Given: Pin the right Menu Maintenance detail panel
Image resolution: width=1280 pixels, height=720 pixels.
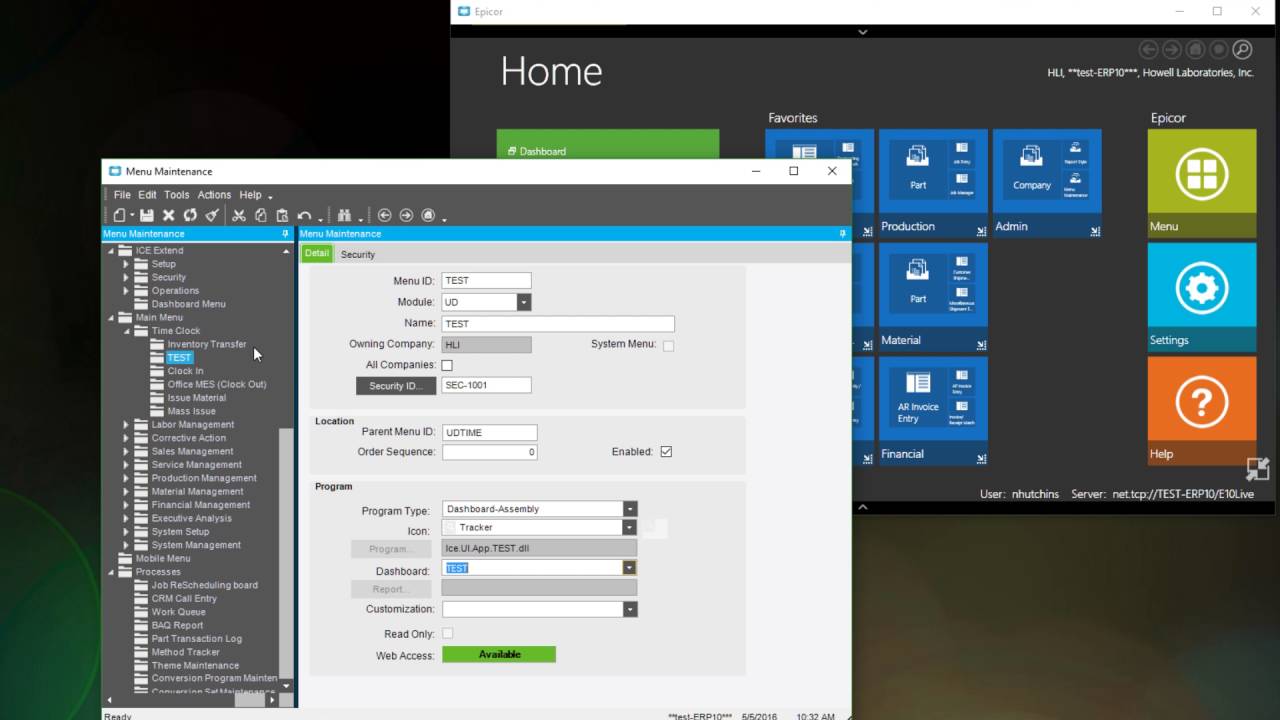Looking at the screenshot, I should tap(843, 234).
